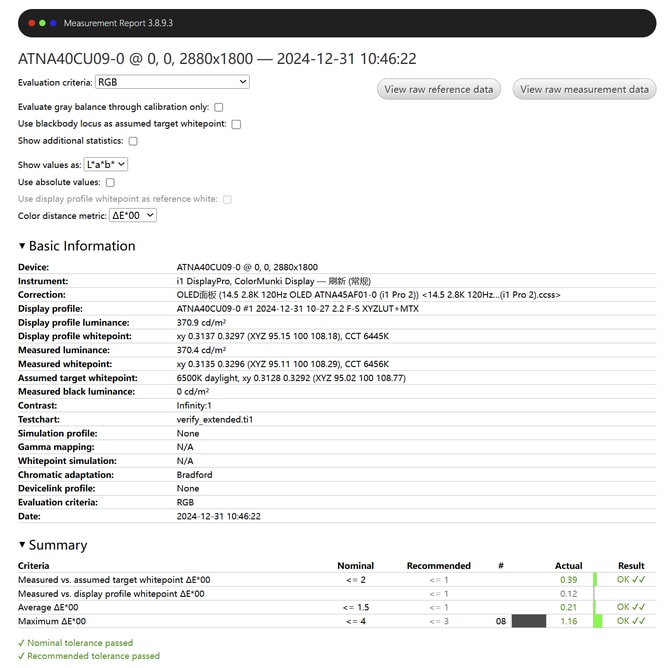The image size is (670, 668).
Task: Click the Correction value starting with OLED
Action: [368, 295]
